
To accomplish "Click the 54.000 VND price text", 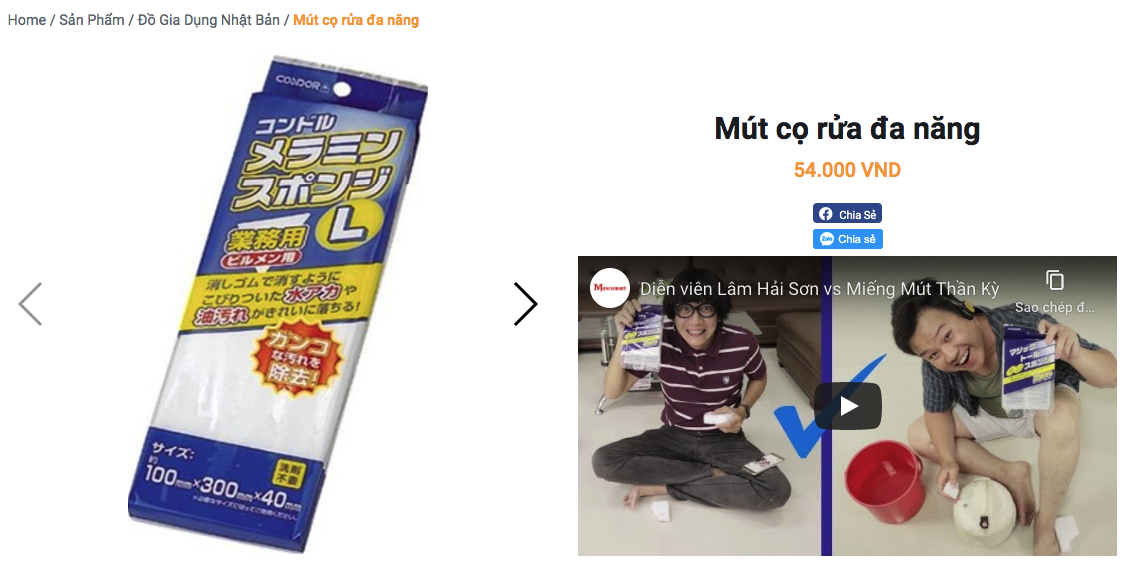I will pos(847,170).
